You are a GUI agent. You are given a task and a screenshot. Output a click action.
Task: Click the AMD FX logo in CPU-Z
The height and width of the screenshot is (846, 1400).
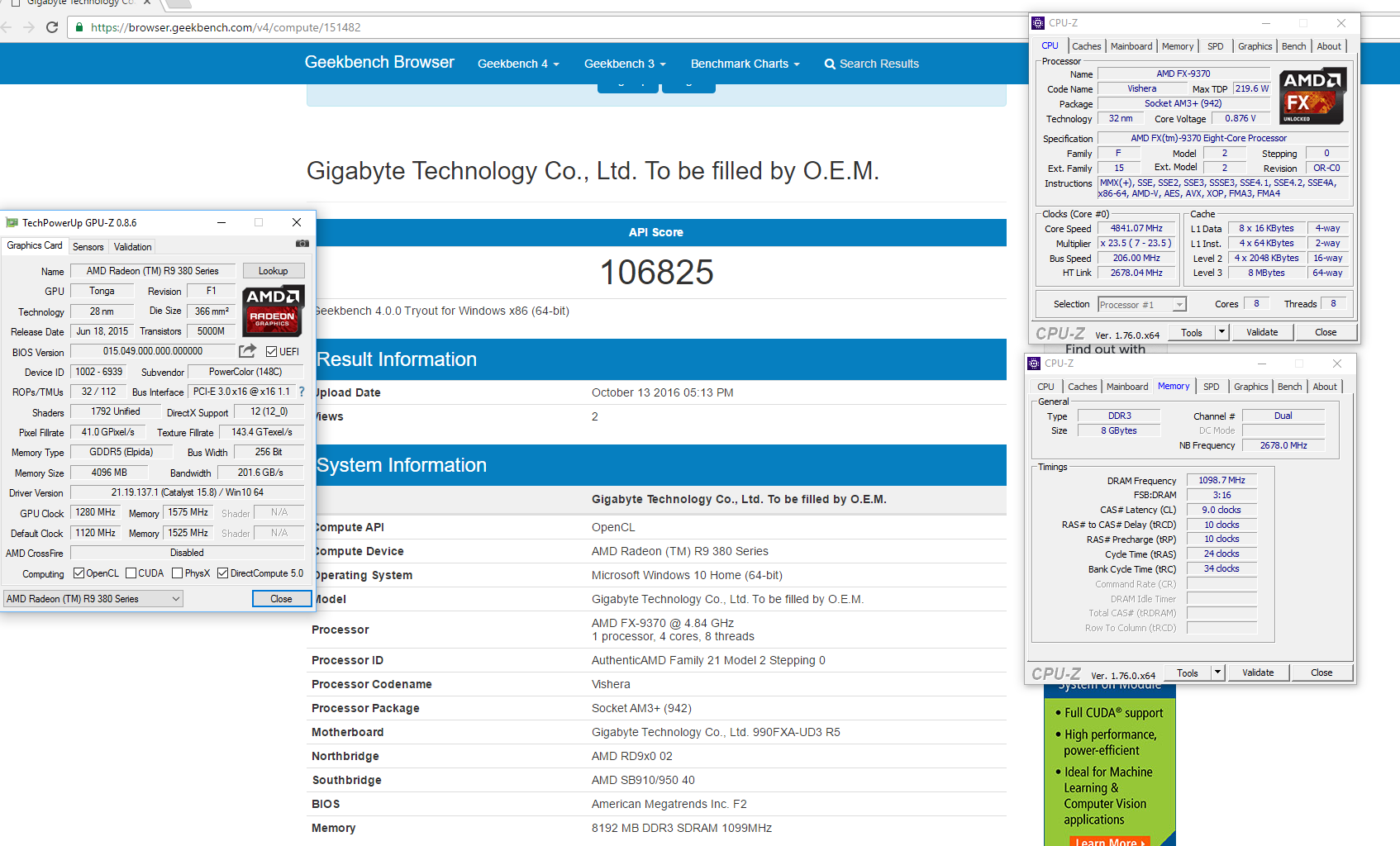coord(1313,96)
